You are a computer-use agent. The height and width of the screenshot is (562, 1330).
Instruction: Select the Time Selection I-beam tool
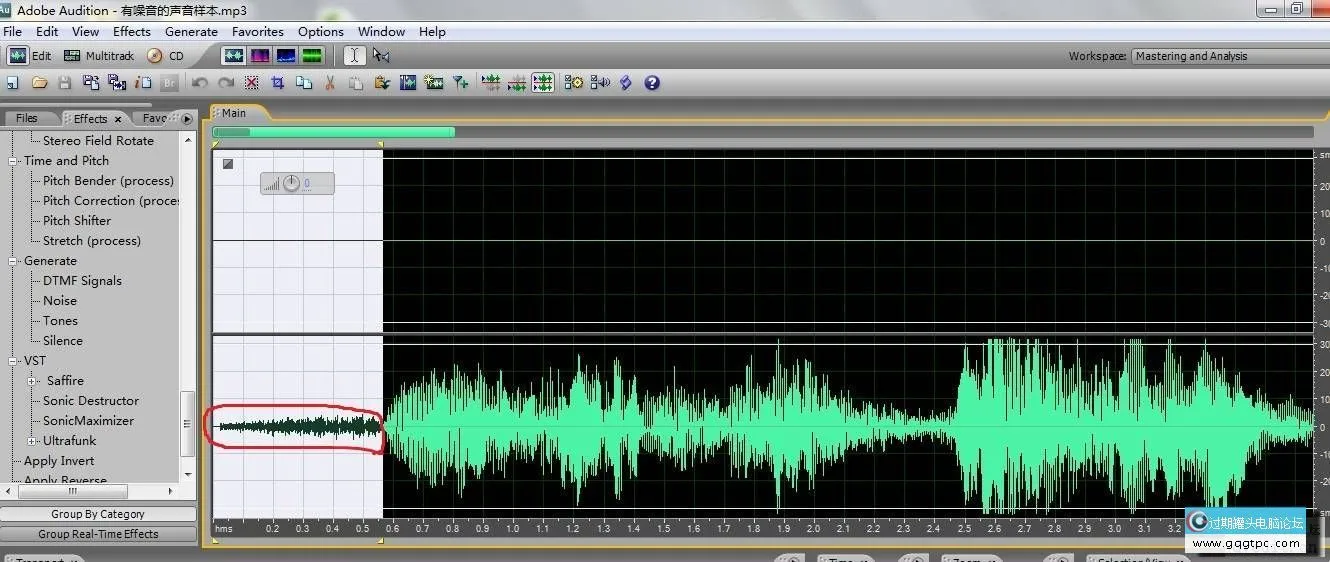click(x=354, y=56)
